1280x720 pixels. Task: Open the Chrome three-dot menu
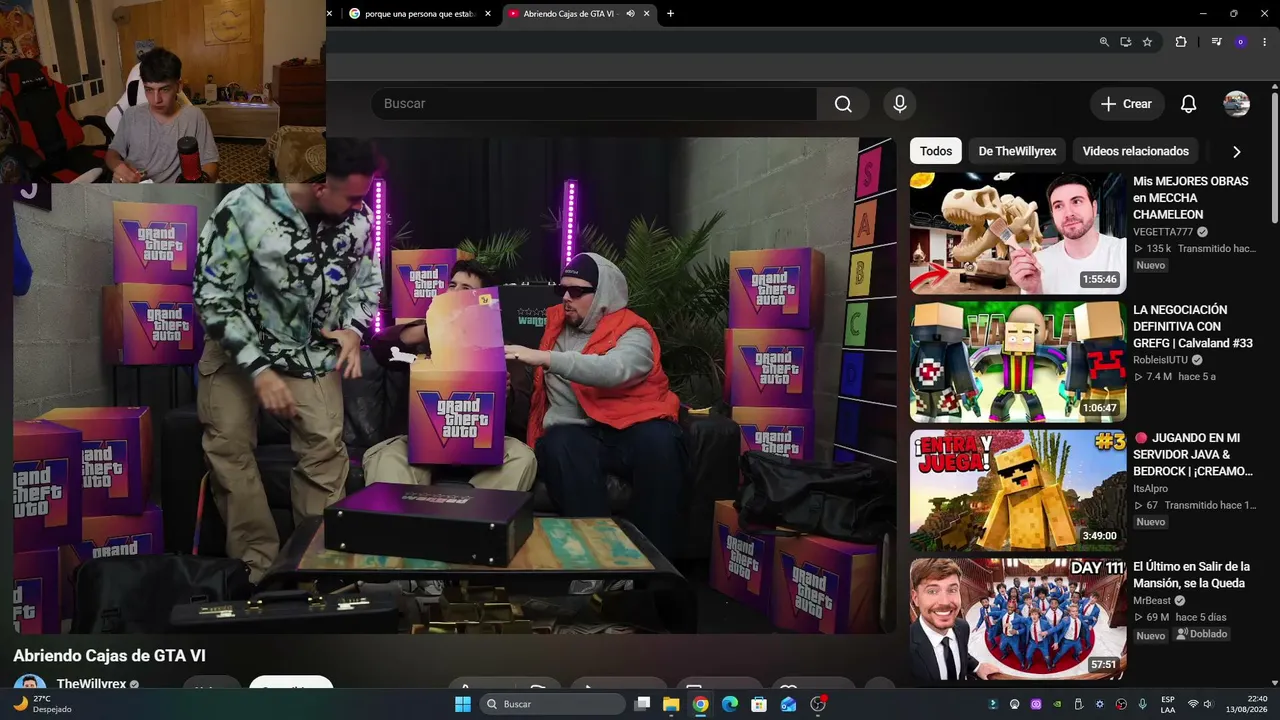pos(1265,42)
